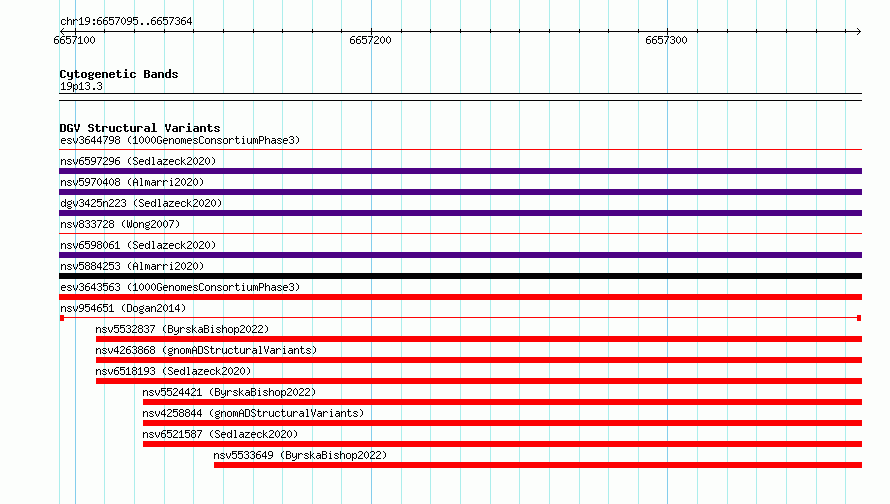Image resolution: width=890 pixels, height=504 pixels.
Task: Select the Cytogenetic Bands track title
Action: coord(119,74)
